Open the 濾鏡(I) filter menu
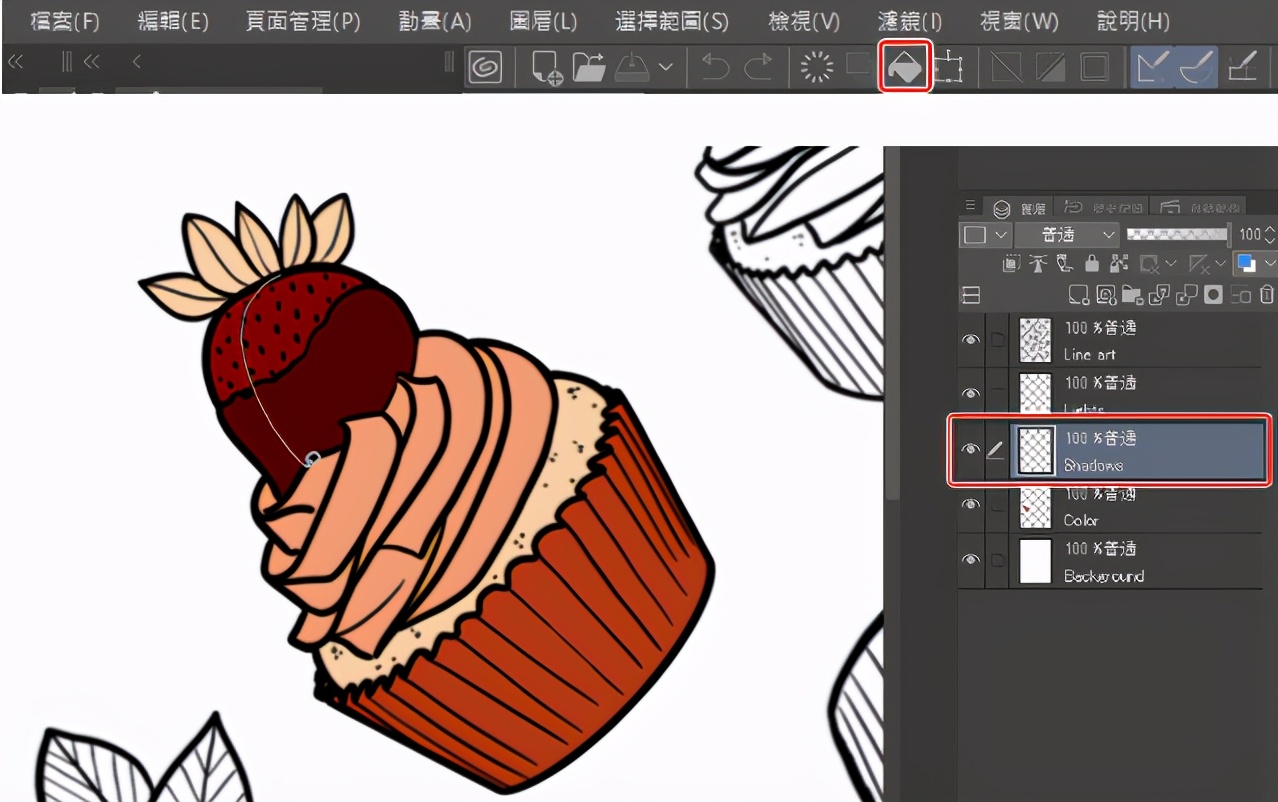Viewport: 1278px width, 802px height. pos(909,21)
